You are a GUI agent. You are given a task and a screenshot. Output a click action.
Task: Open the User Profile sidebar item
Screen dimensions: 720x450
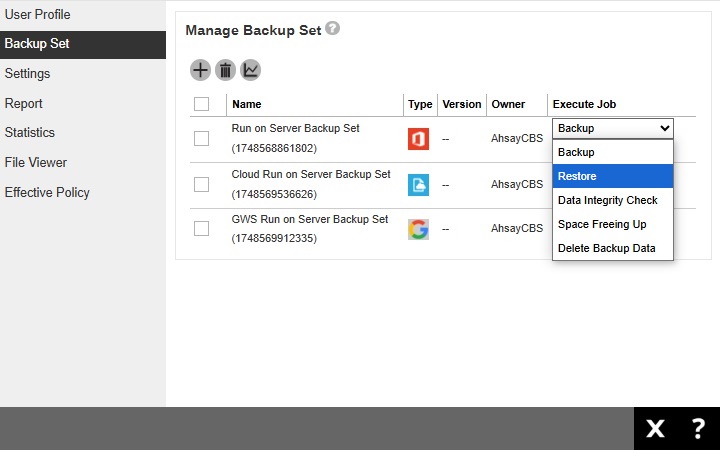[x=37, y=15]
